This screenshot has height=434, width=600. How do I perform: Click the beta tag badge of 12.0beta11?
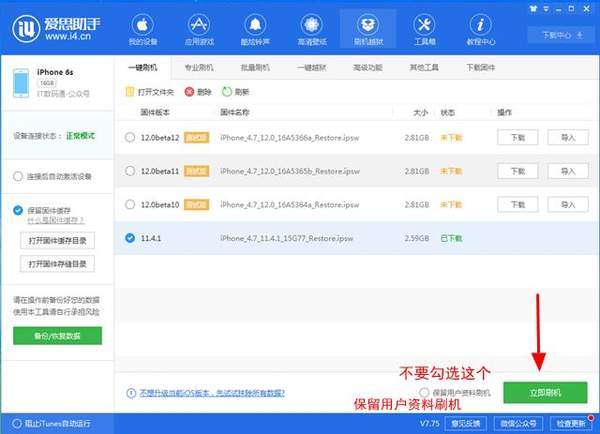197,171
